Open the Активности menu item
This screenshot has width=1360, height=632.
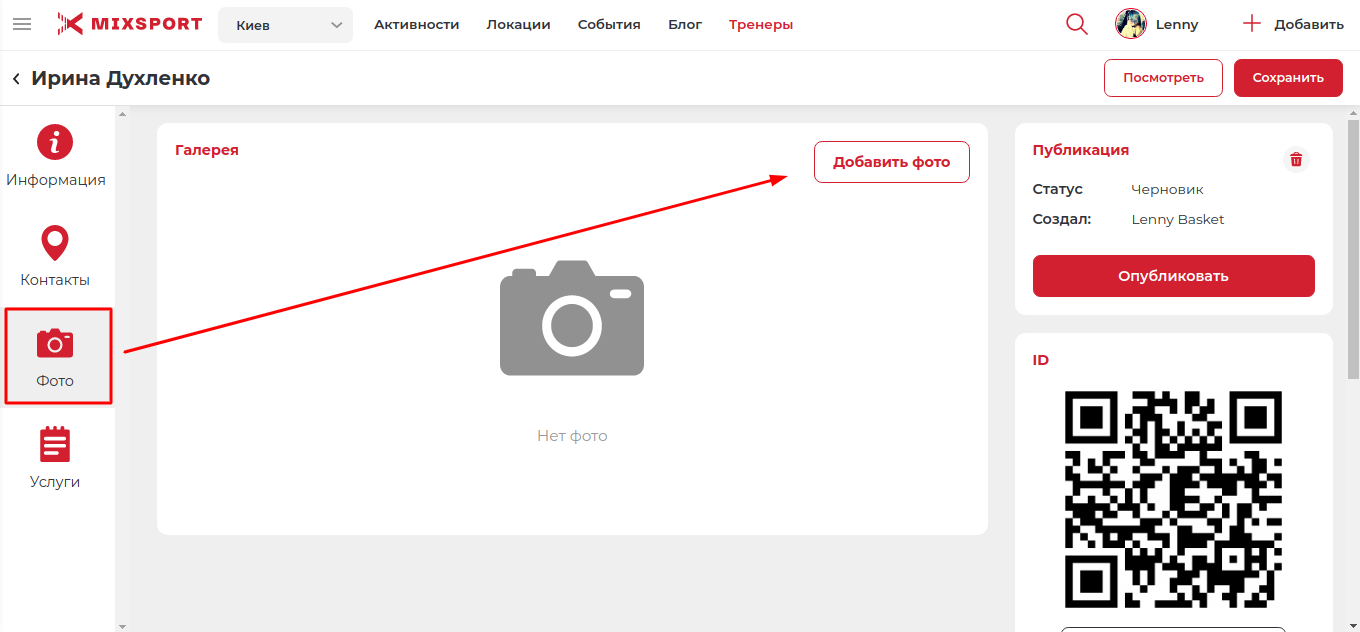coord(416,24)
